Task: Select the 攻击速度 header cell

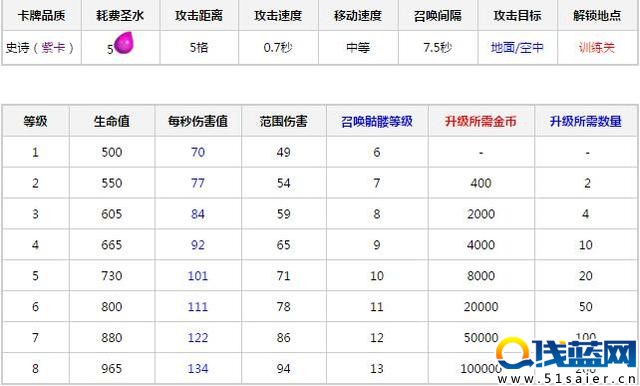Action: point(278,16)
